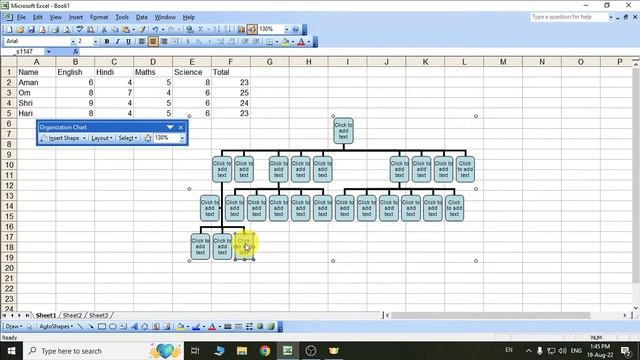The height and width of the screenshot is (360, 640).
Task: Click the Print Preview icon
Action: 67,29
